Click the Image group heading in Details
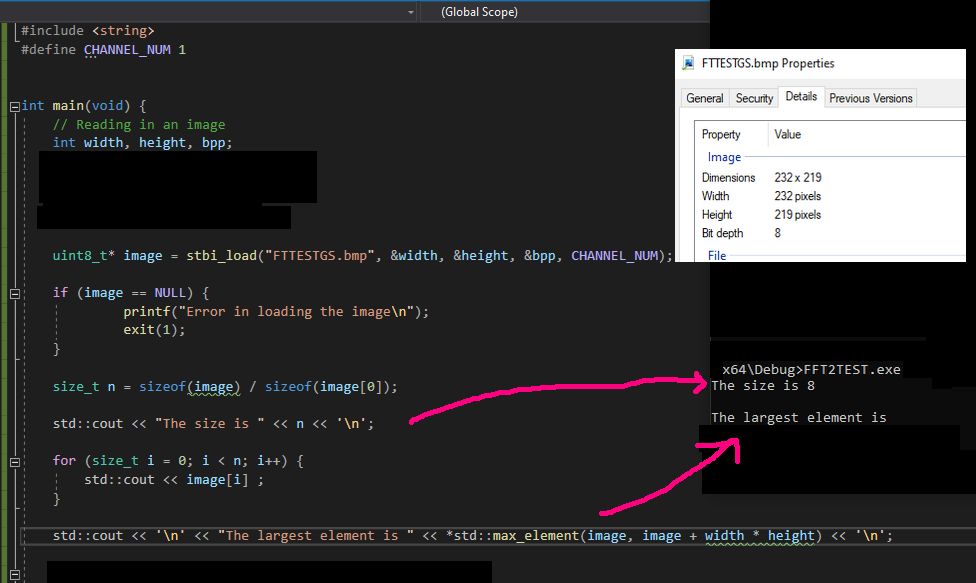976x583 pixels. (x=724, y=157)
